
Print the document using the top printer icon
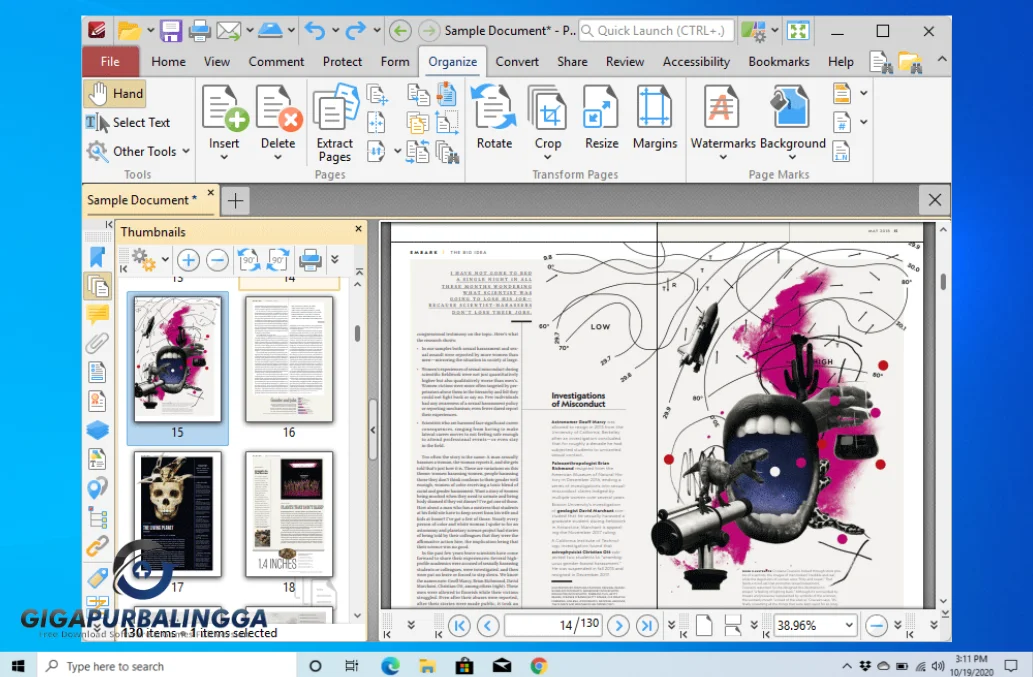point(199,30)
